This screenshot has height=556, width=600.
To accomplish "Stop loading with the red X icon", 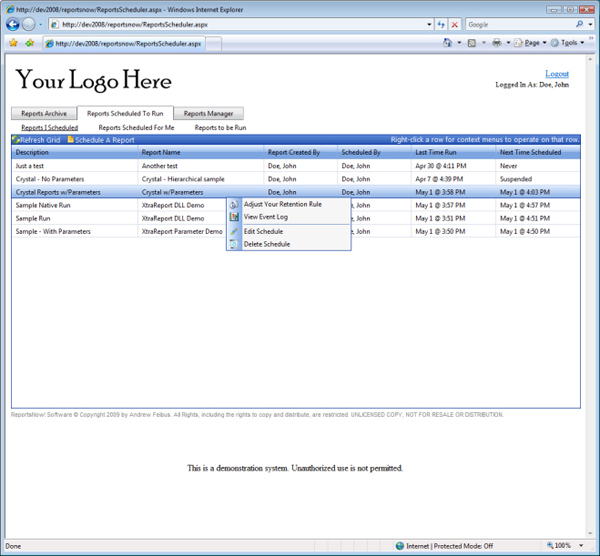I will click(x=455, y=24).
